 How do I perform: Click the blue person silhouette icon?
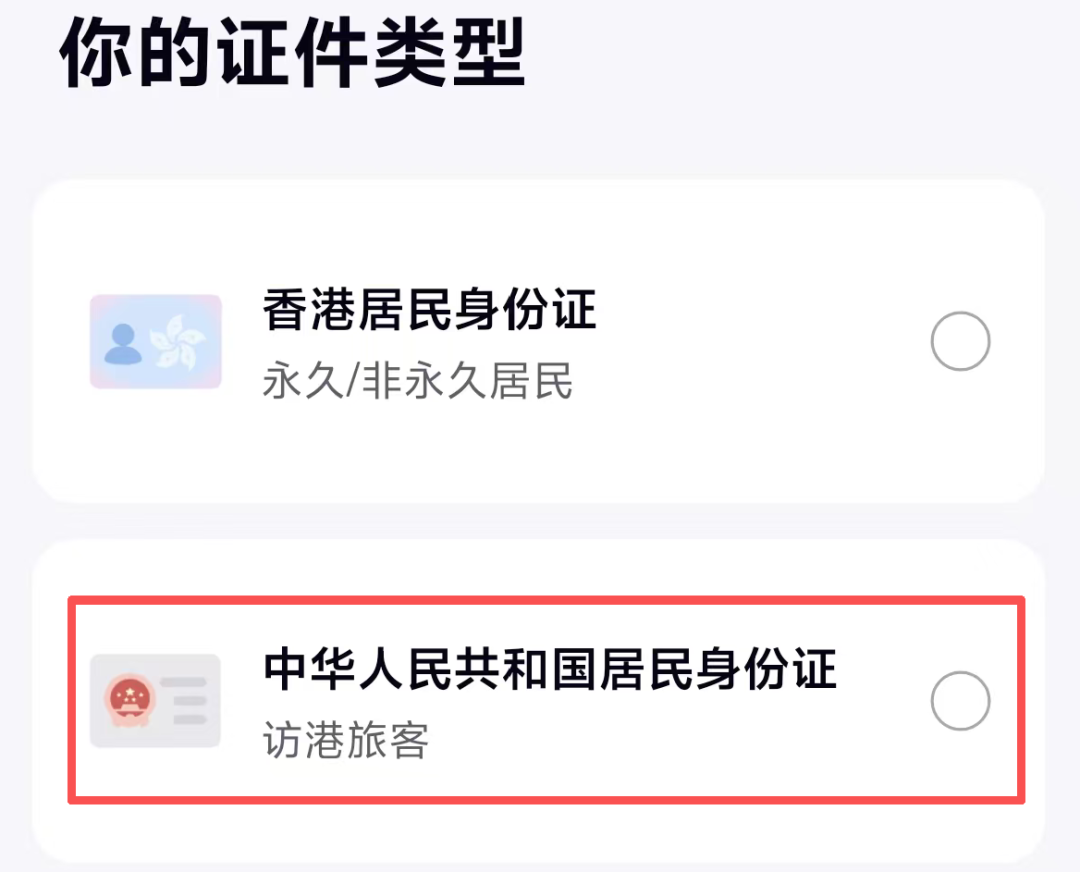[x=124, y=342]
